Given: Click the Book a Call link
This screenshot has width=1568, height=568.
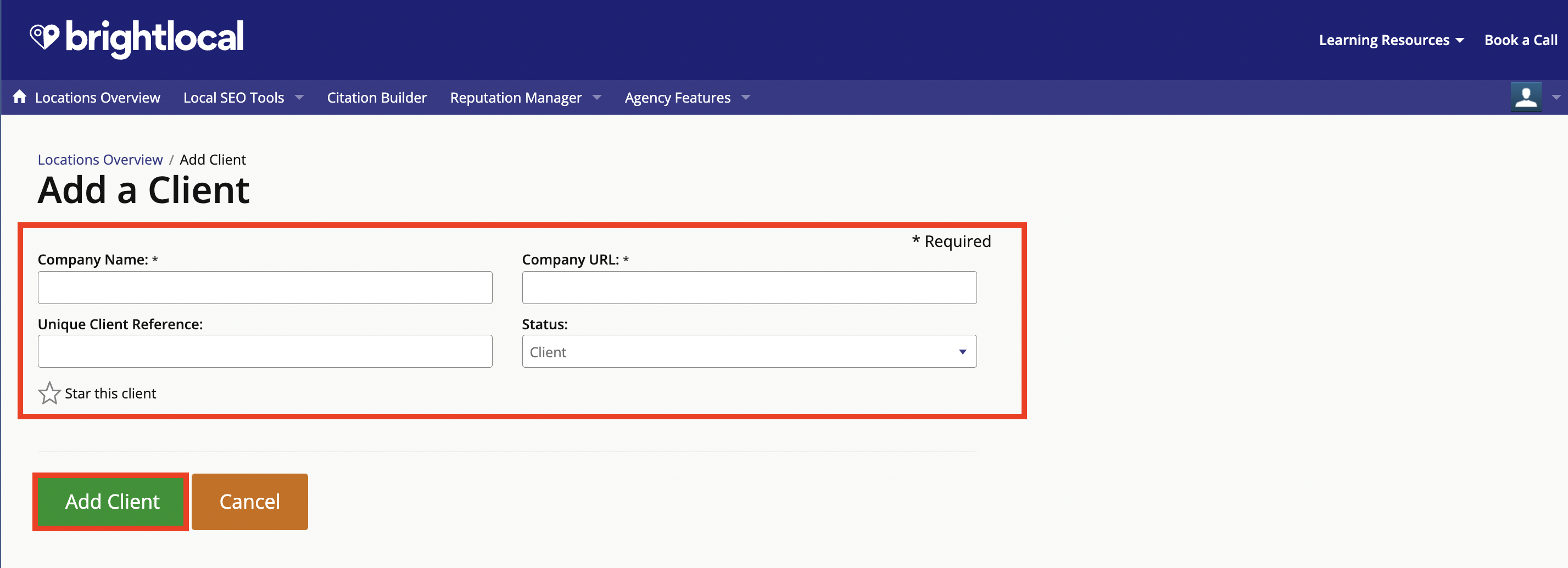Looking at the screenshot, I should point(1521,40).
